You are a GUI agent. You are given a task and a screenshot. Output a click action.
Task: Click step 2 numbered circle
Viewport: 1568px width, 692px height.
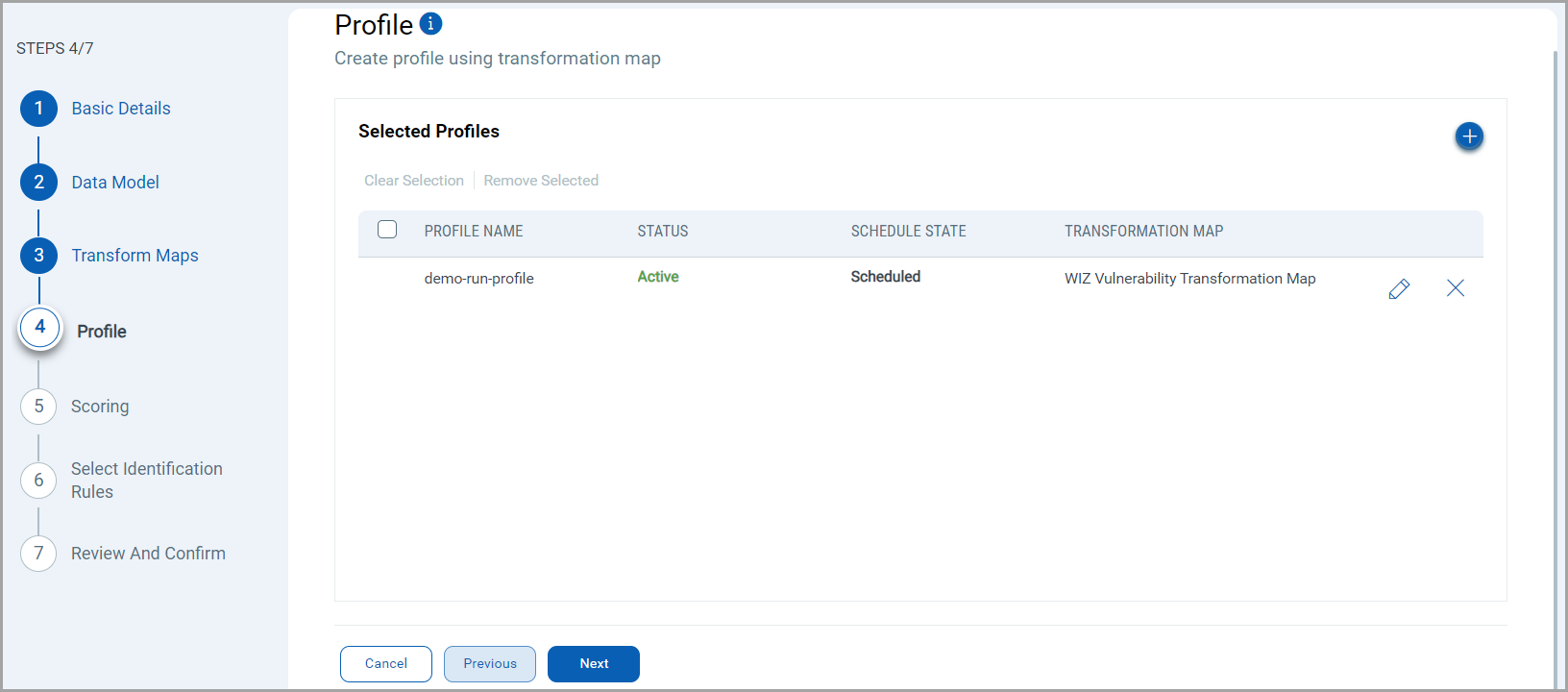pos(38,183)
